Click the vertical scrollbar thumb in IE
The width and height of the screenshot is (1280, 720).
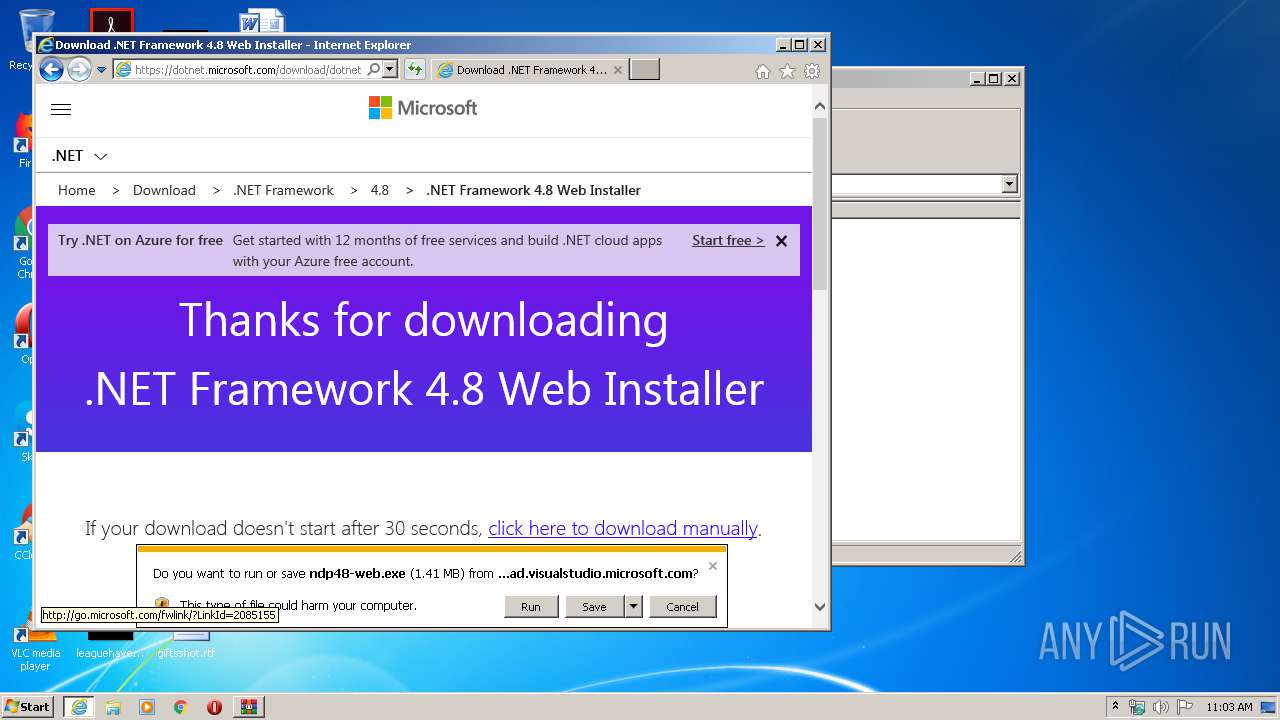820,204
